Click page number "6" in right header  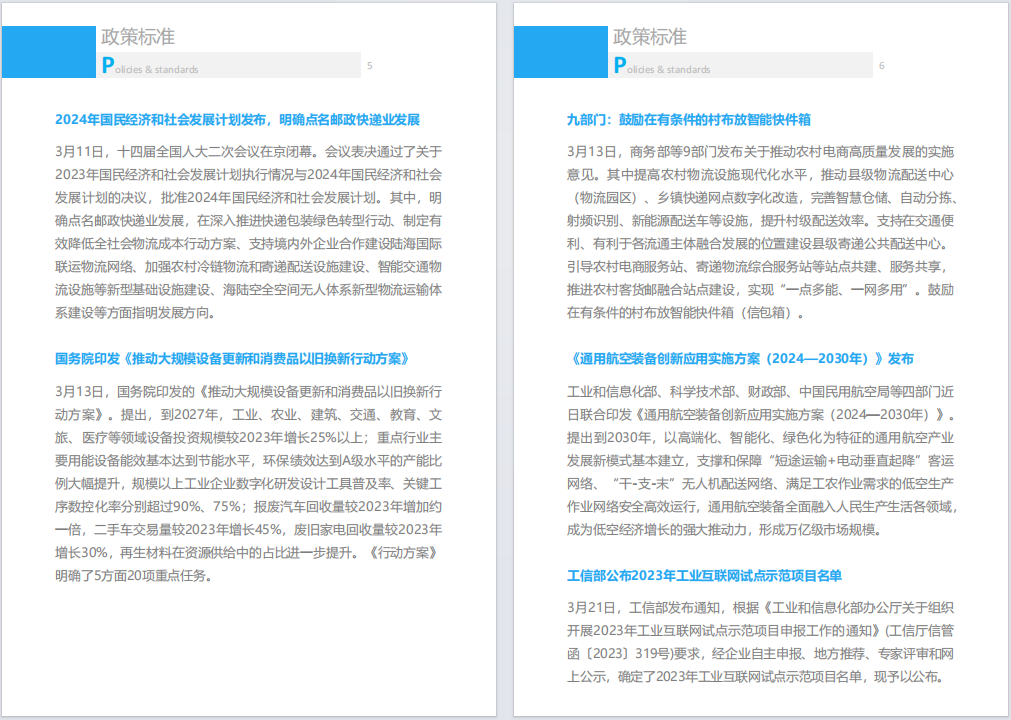tap(881, 66)
